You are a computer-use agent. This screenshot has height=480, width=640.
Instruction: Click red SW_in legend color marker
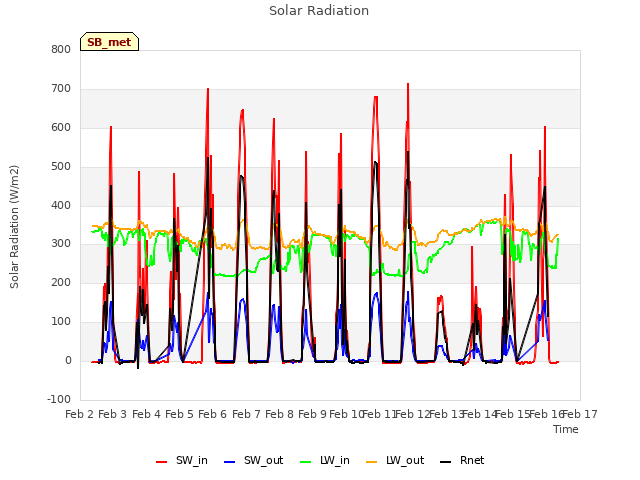(162, 462)
